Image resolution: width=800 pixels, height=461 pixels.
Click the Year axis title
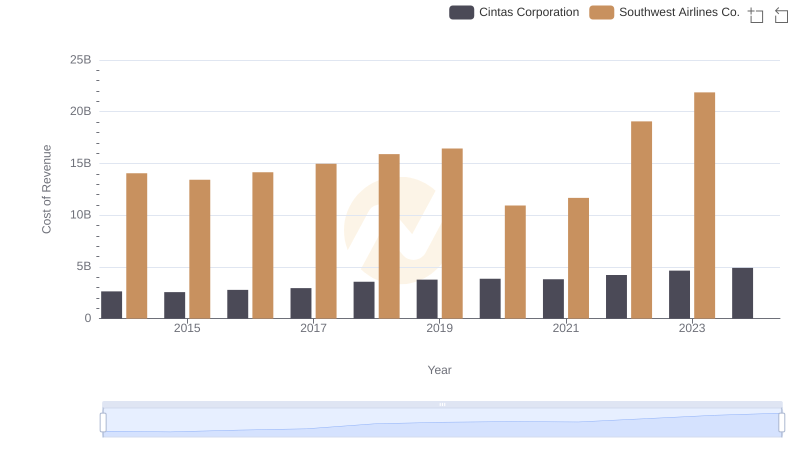coord(439,370)
